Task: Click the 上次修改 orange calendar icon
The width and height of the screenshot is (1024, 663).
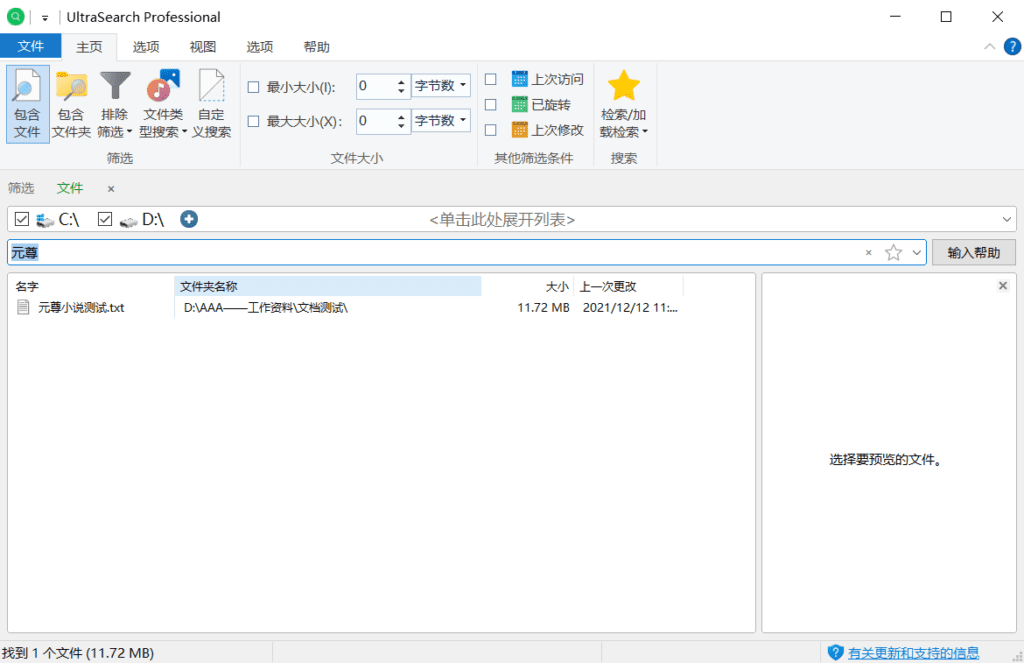Action: coord(519,130)
